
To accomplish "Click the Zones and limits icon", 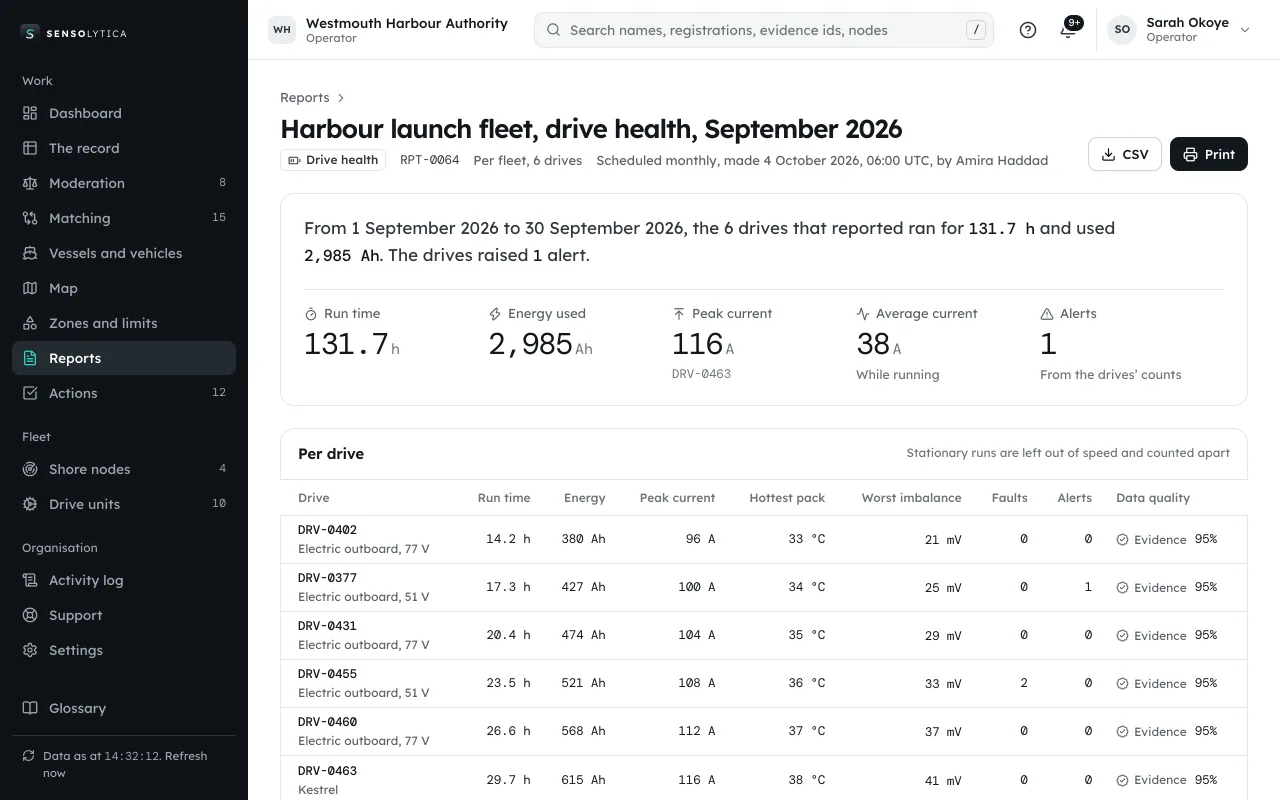I will coord(30,323).
